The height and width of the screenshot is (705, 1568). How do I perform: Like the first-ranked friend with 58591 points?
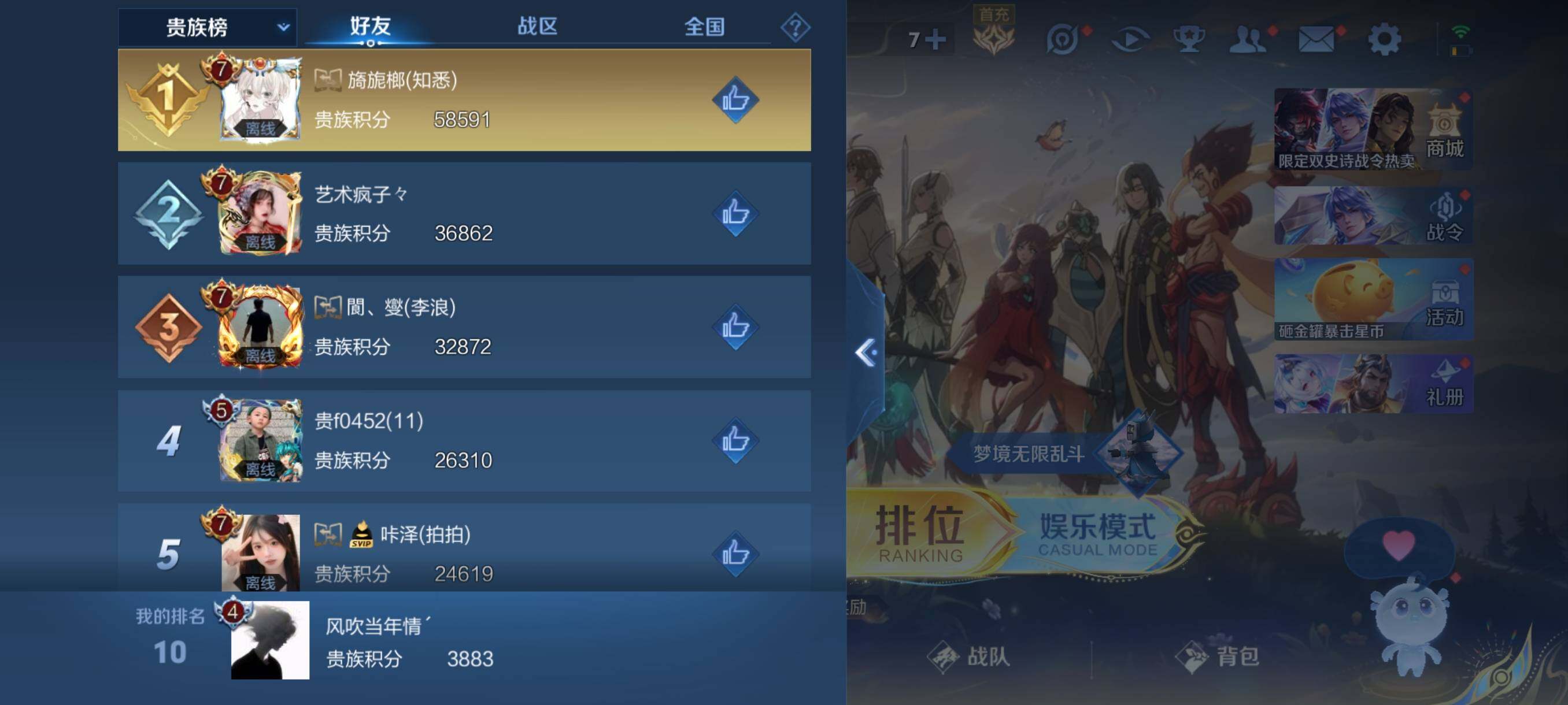(735, 100)
